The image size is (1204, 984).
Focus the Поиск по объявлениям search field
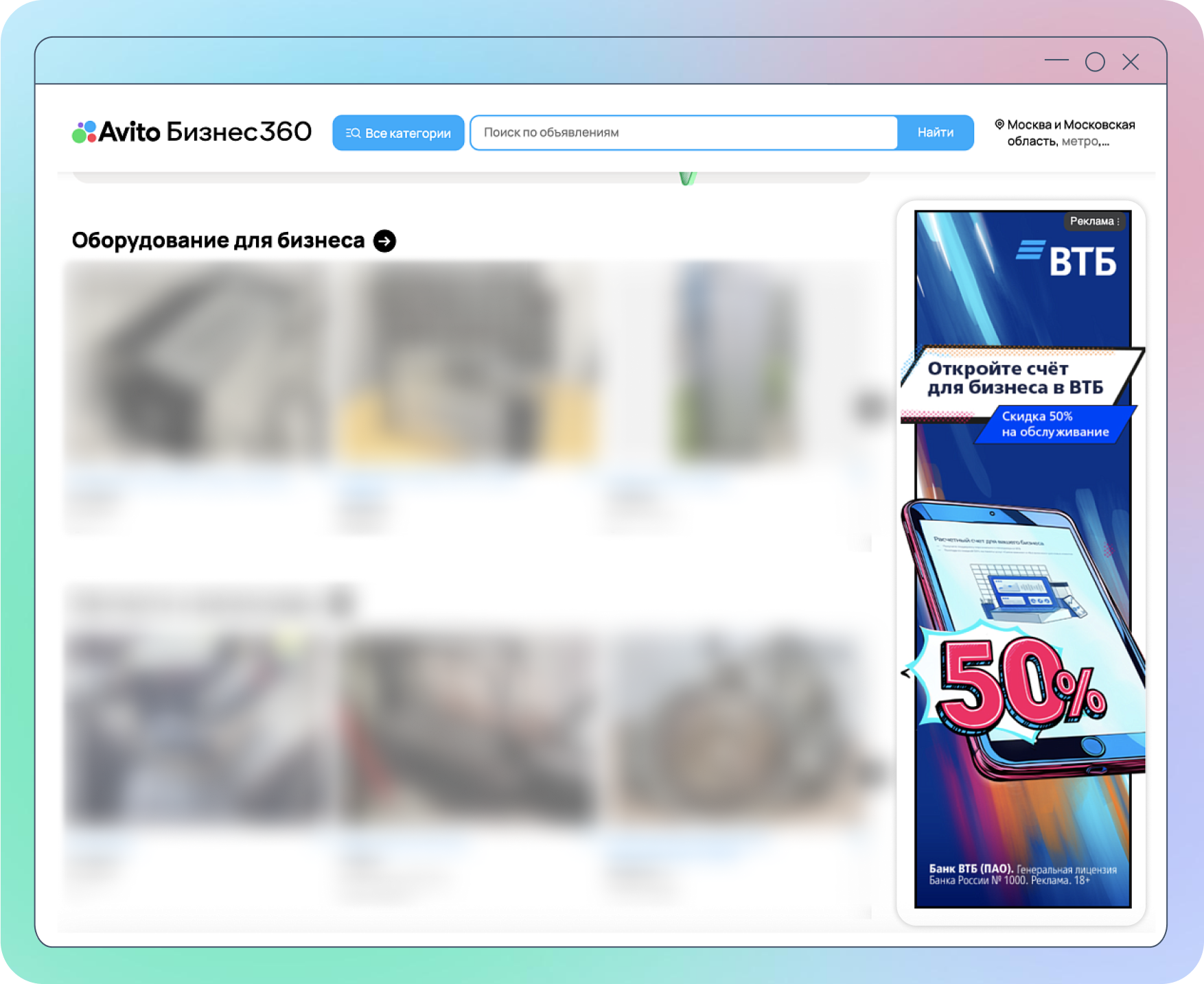tap(683, 132)
